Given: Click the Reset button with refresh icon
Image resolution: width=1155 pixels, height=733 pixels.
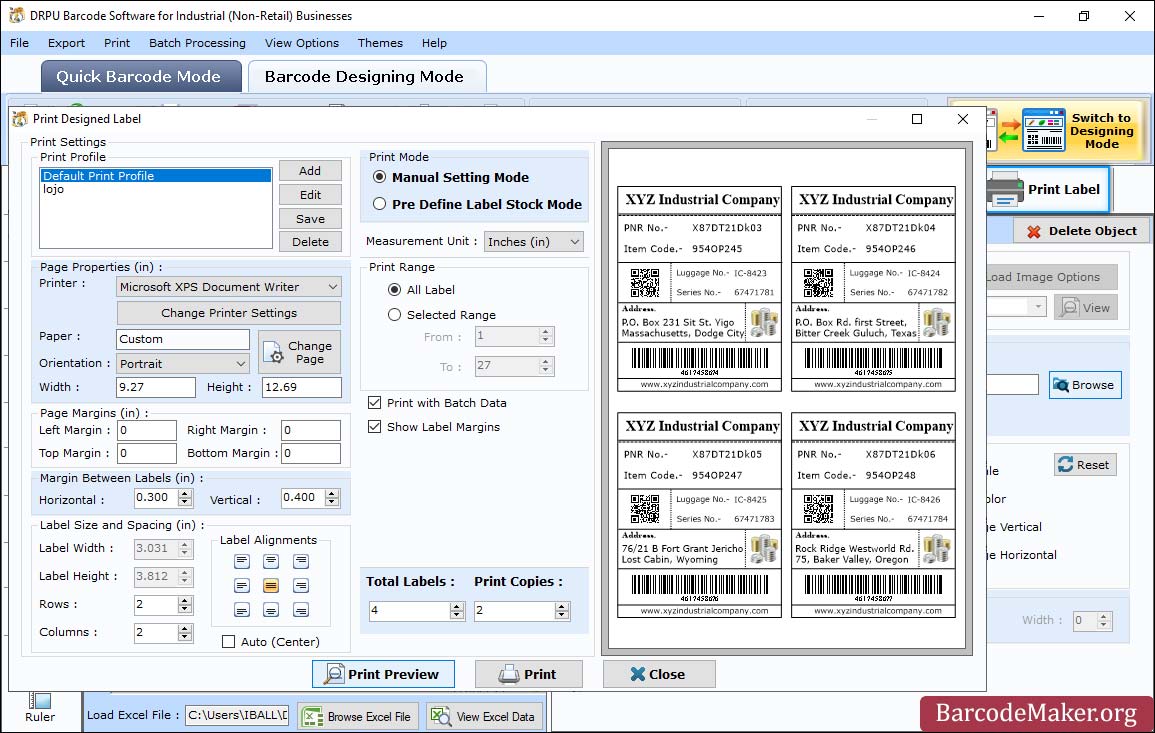Looking at the screenshot, I should click(1085, 465).
